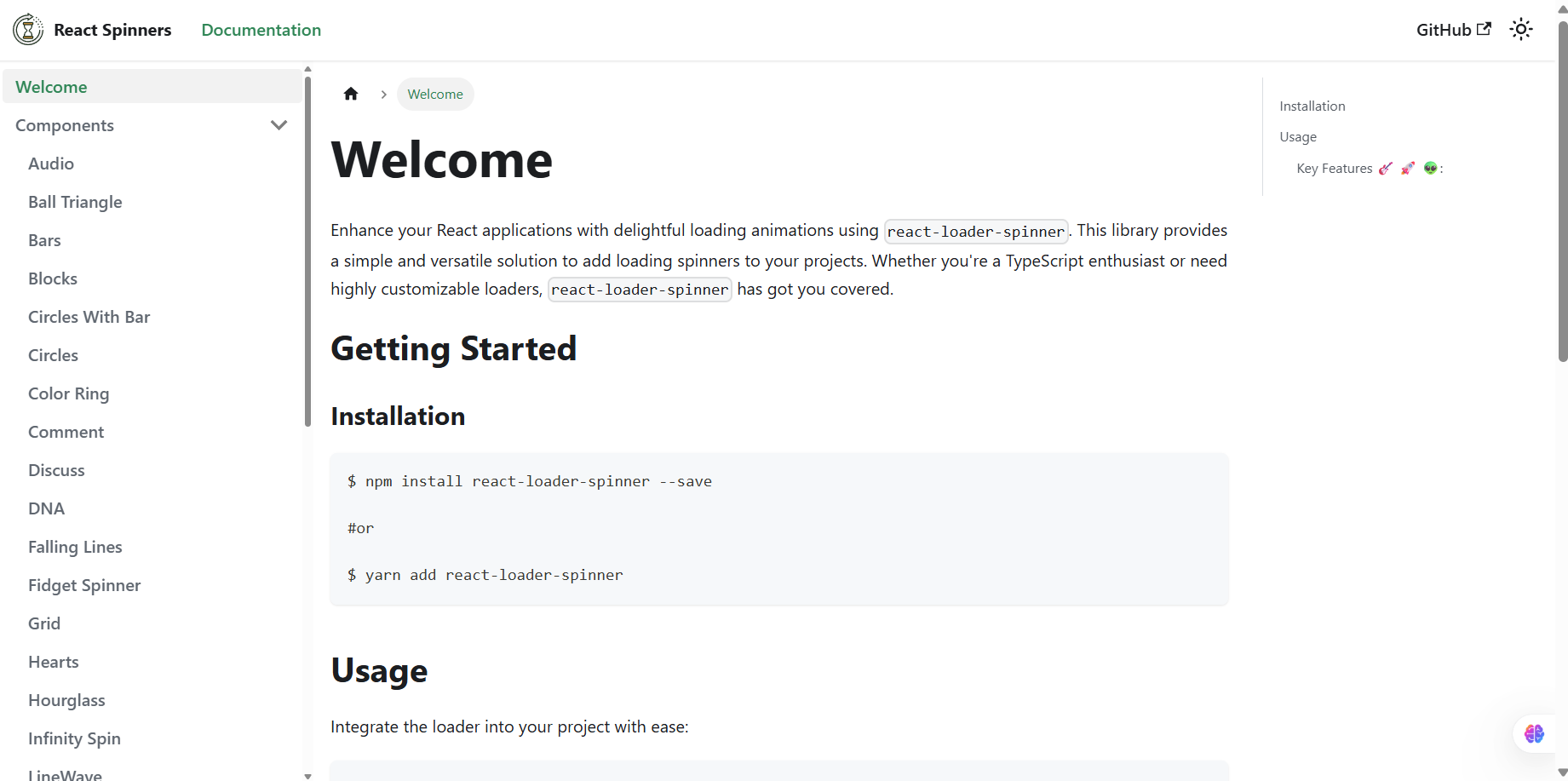The image size is (1568, 781).
Task: Click the first react-loader-spinner inline code
Action: tap(976, 232)
